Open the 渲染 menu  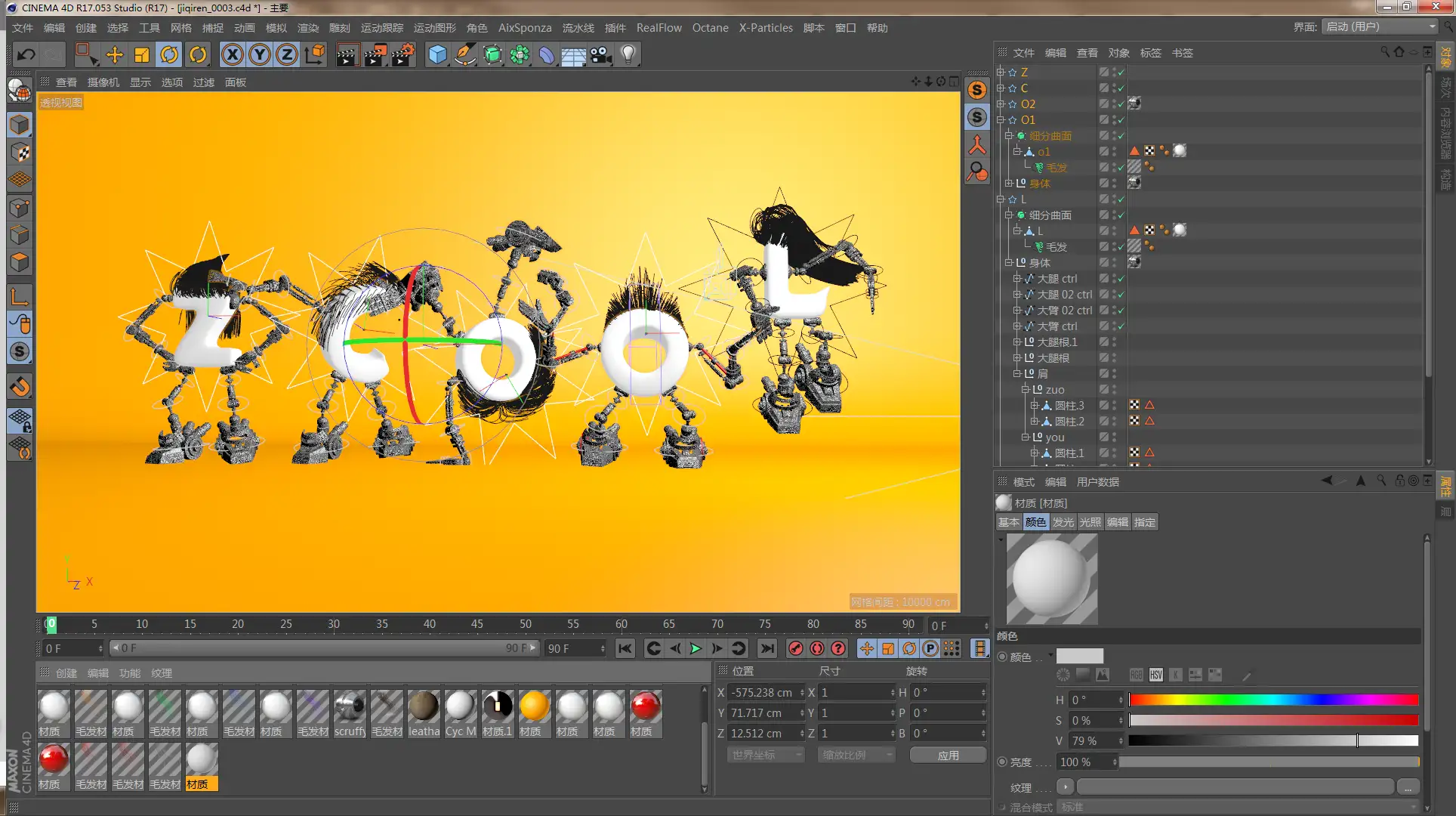(x=308, y=28)
